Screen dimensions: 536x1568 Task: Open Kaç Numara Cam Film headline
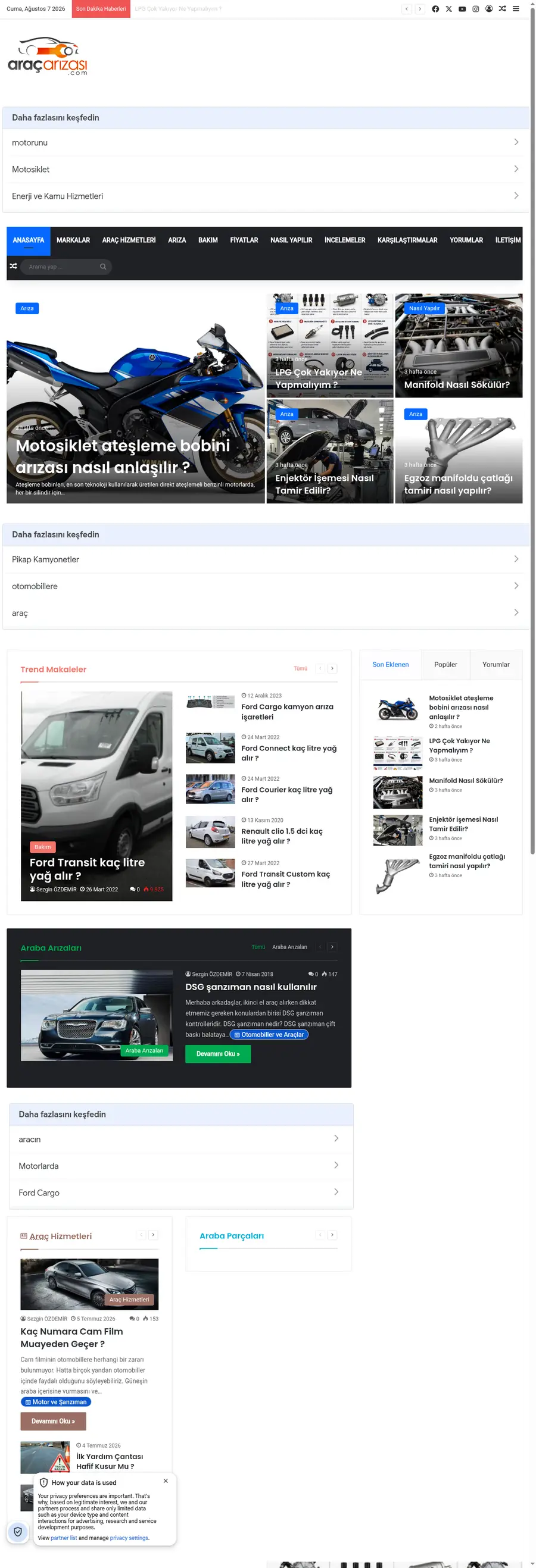pyautogui.click(x=71, y=1337)
